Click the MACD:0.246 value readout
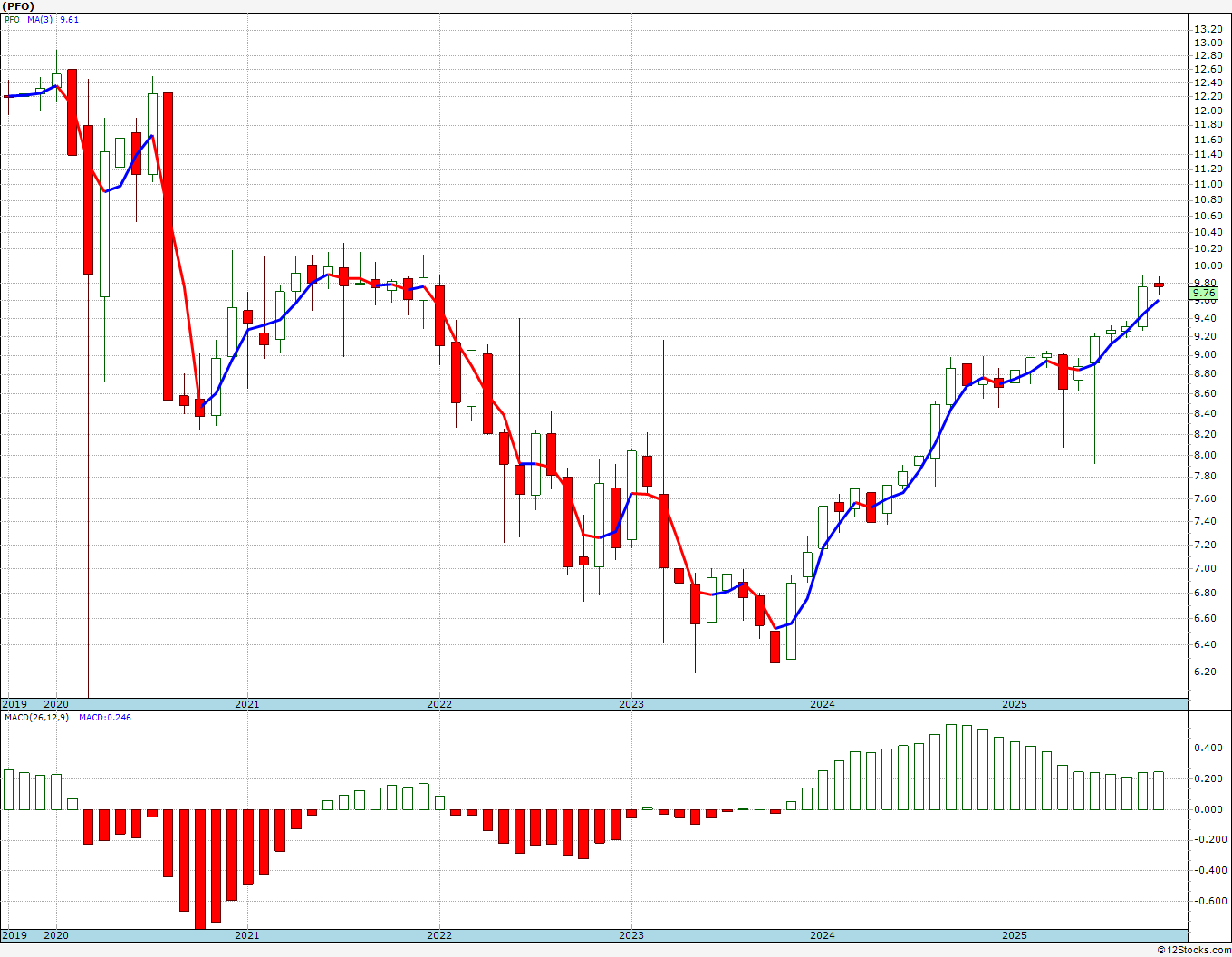1232x957 pixels. click(104, 718)
